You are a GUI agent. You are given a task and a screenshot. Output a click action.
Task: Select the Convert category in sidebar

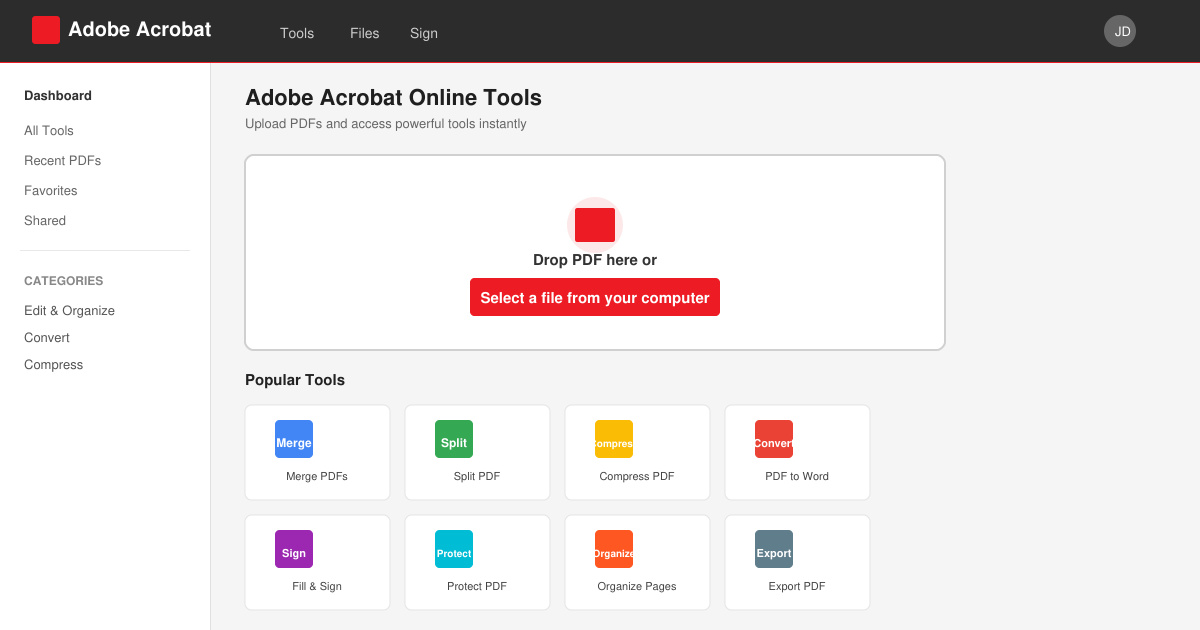click(47, 338)
